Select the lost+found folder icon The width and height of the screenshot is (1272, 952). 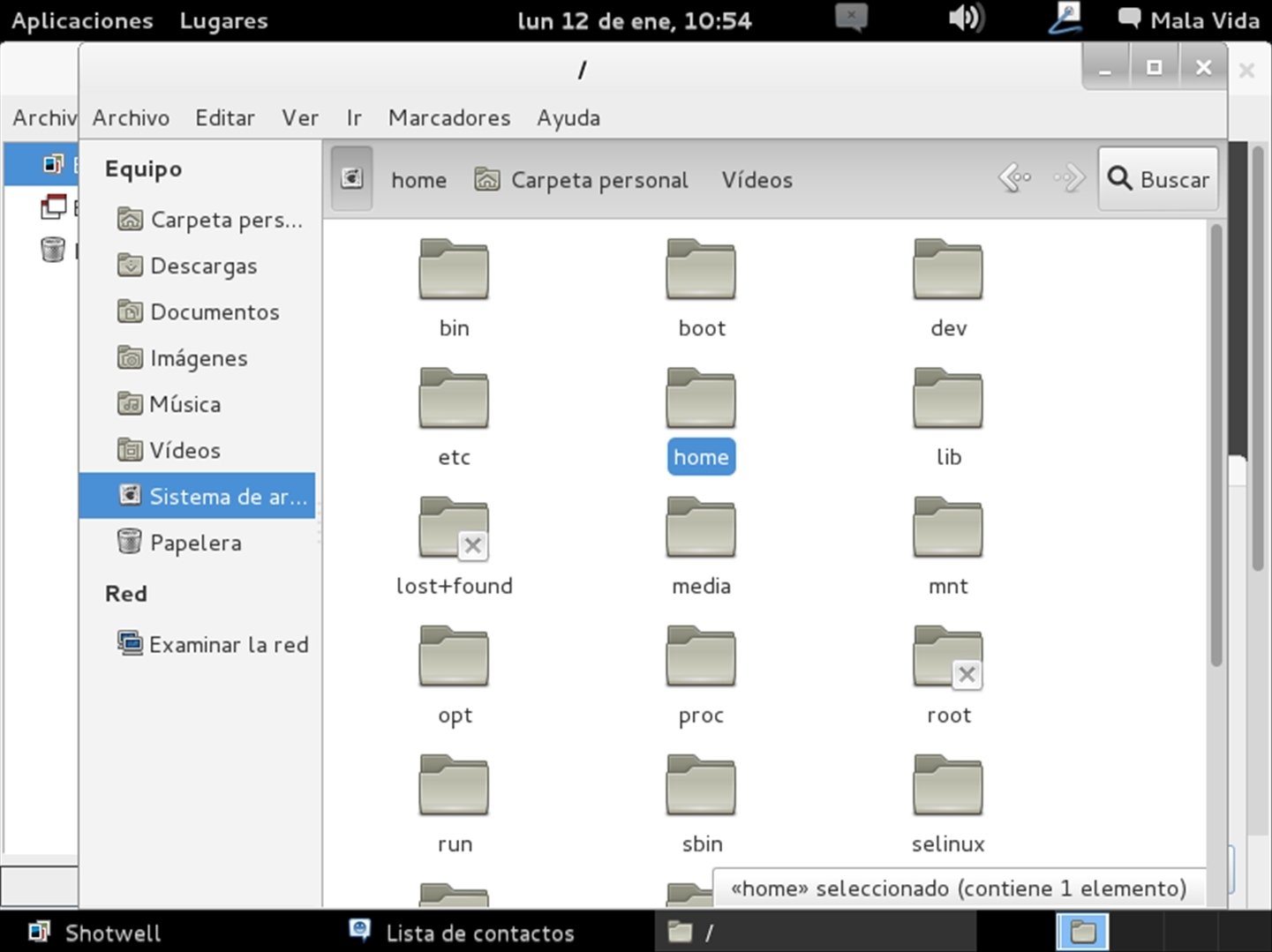click(454, 528)
